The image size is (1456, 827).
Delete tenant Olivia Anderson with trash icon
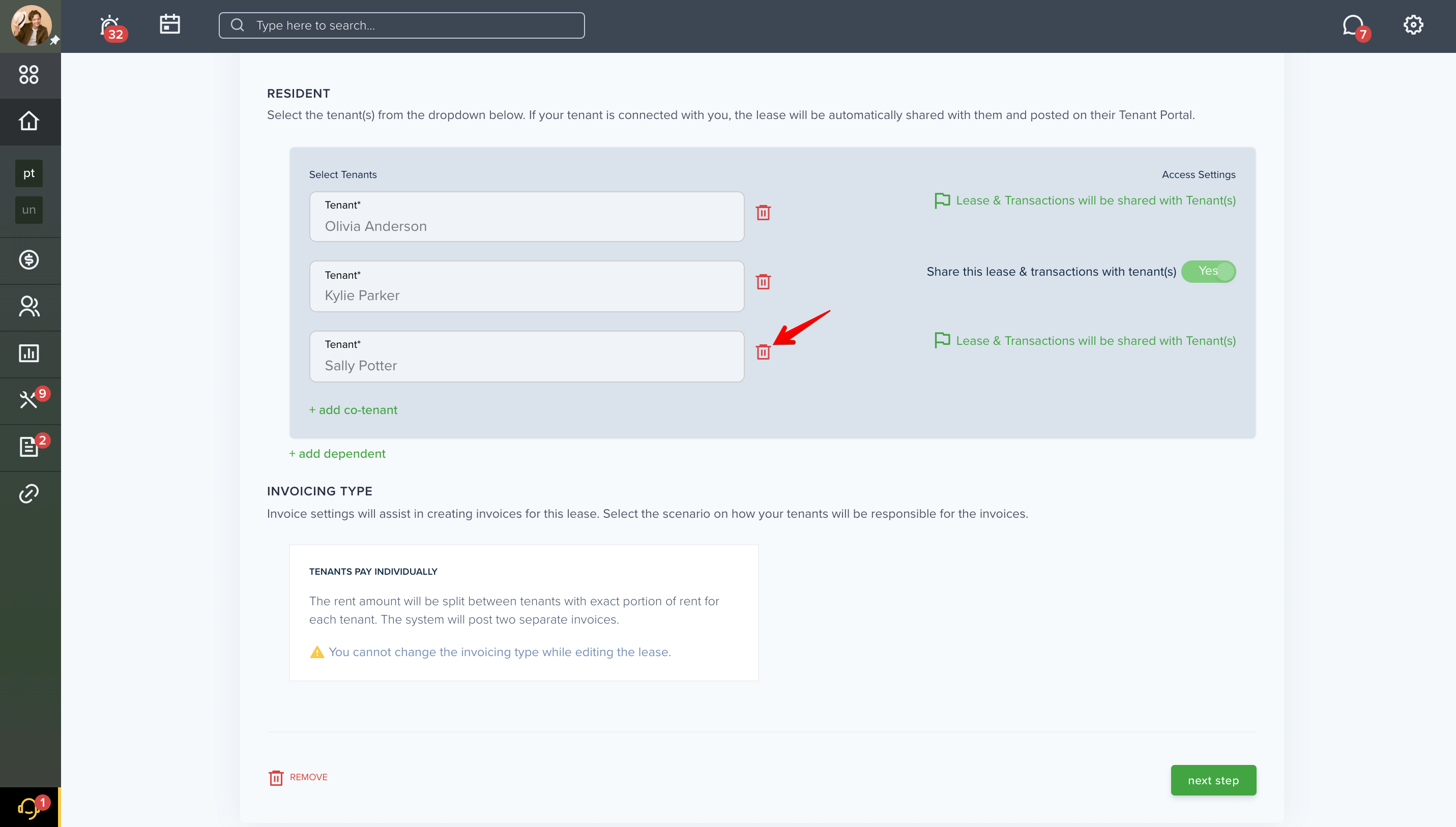(x=763, y=213)
